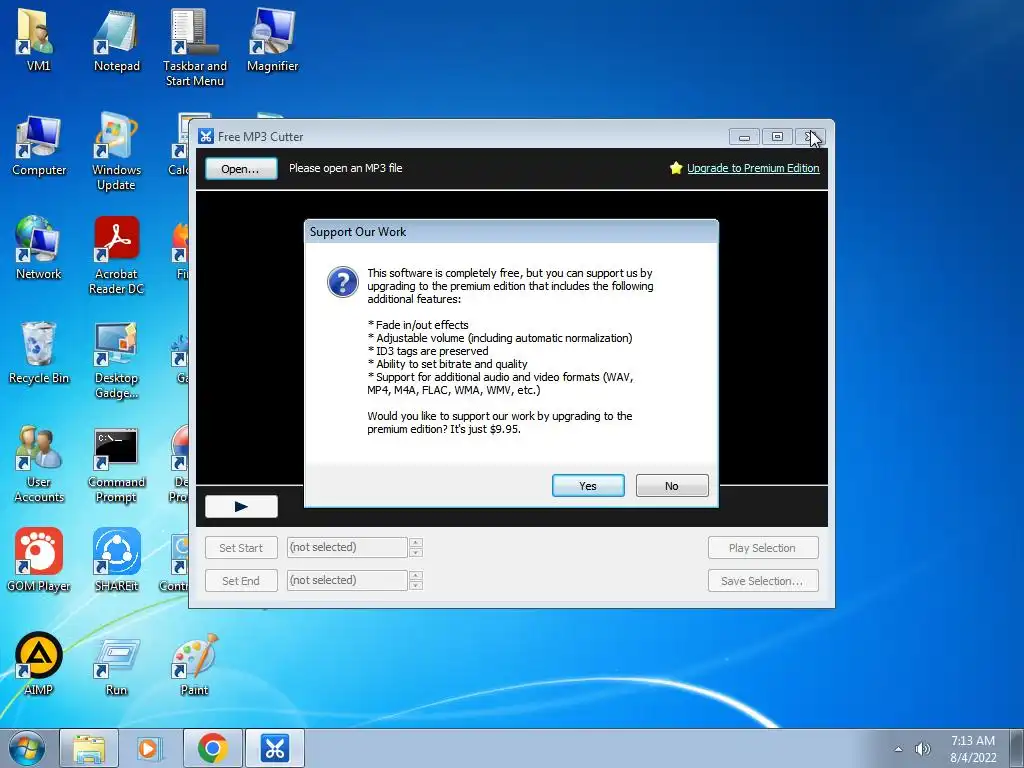Select the User Accounts desktop icon
The width and height of the screenshot is (1024, 768).
coord(39,464)
